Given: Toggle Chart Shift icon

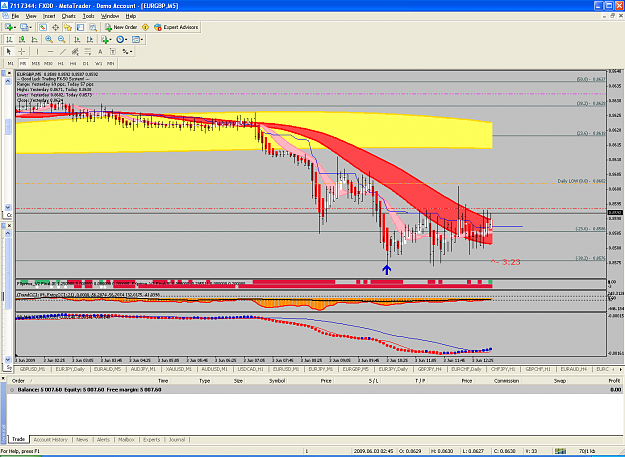Looking at the screenshot, I should (x=90, y=39).
